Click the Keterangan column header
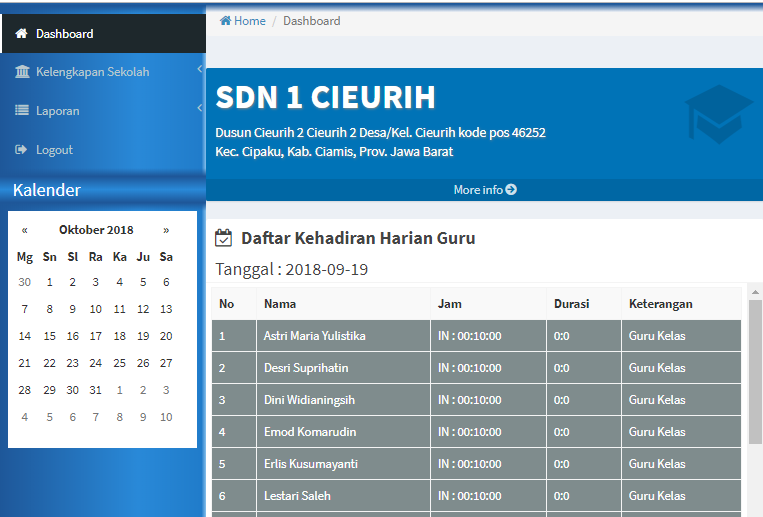763x517 pixels. [x=681, y=304]
